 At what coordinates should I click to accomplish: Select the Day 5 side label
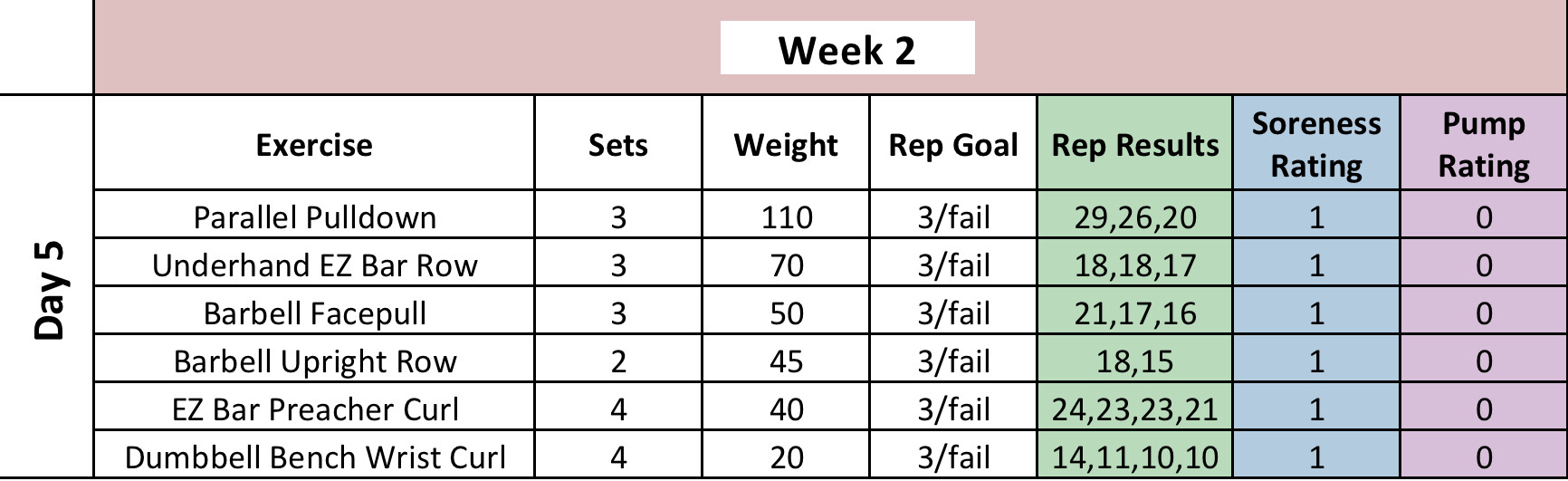click(x=49, y=290)
